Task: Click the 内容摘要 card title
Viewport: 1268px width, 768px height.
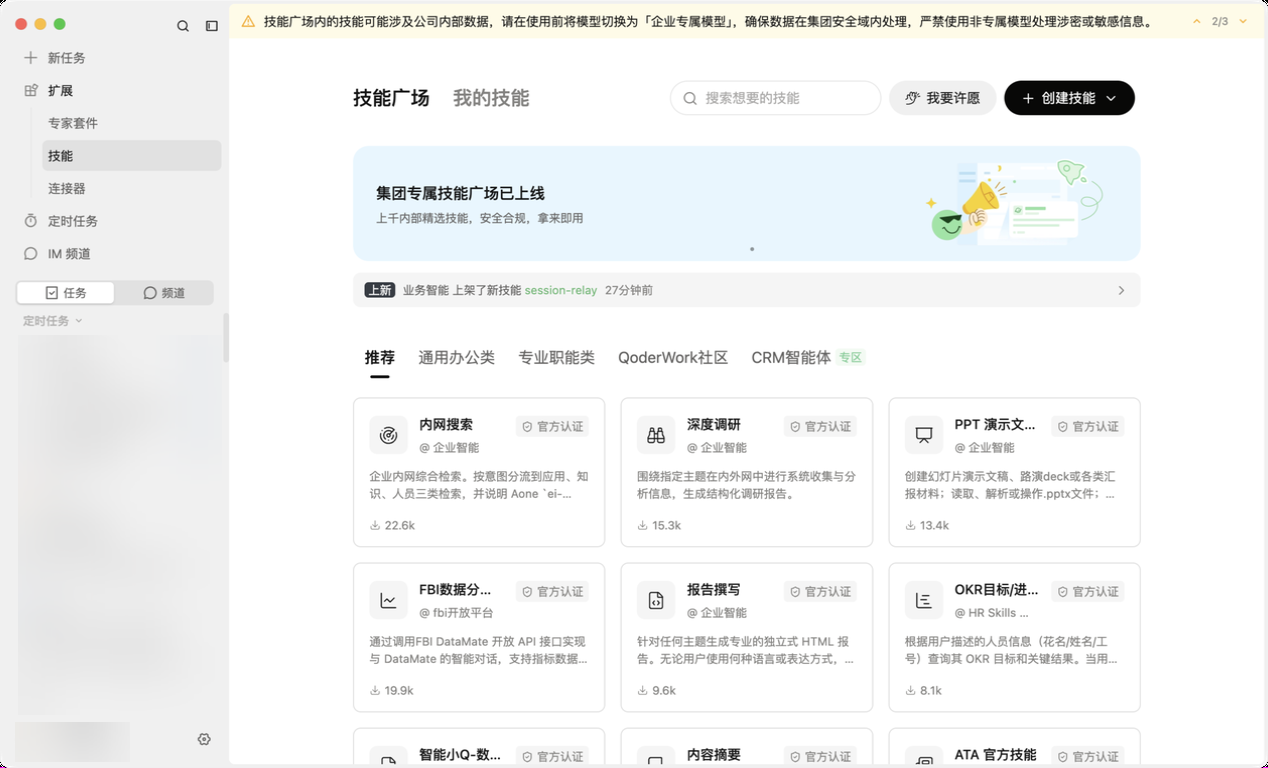Action: pyautogui.click(x=714, y=755)
